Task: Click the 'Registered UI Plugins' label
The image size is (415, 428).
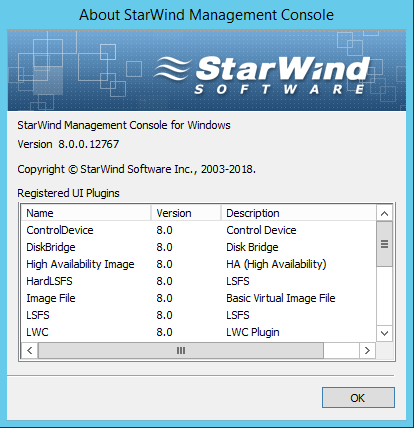Action: coord(68,193)
